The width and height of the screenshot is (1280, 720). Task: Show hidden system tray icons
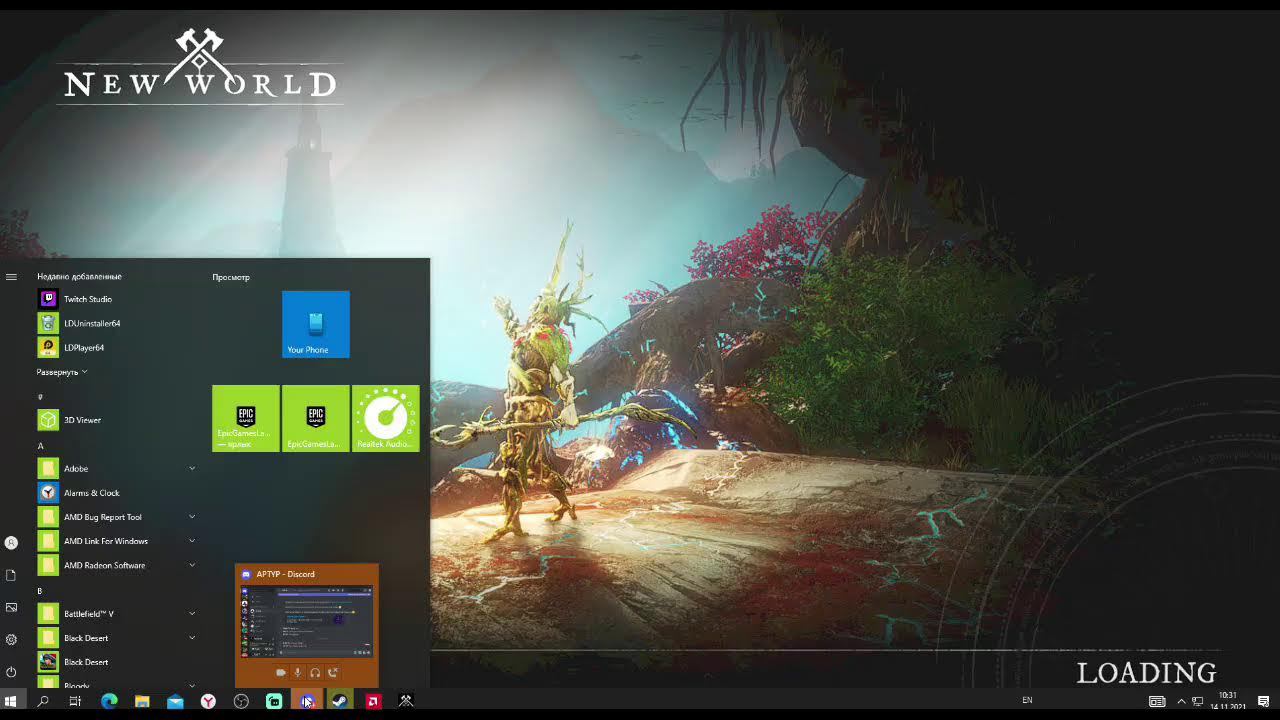(x=1181, y=702)
